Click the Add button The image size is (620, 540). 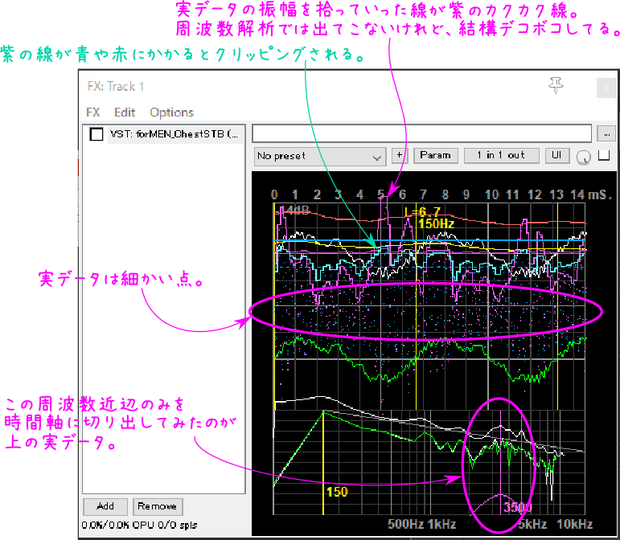click(x=105, y=506)
